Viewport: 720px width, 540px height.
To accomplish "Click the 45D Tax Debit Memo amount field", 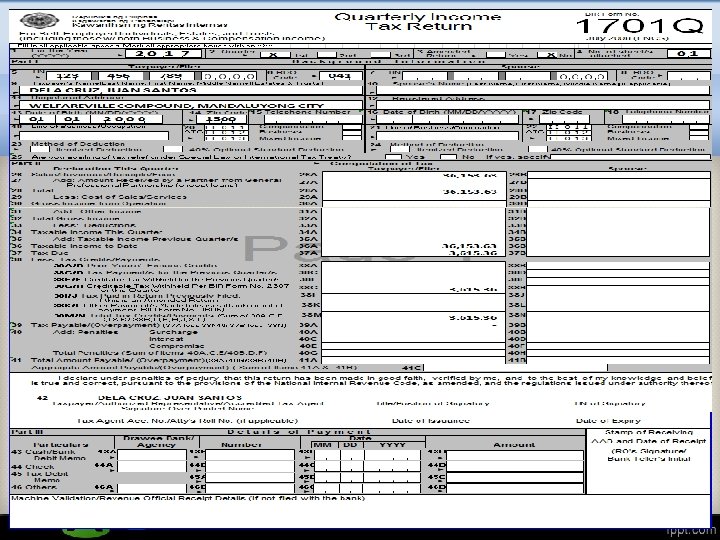I will tap(515, 478).
